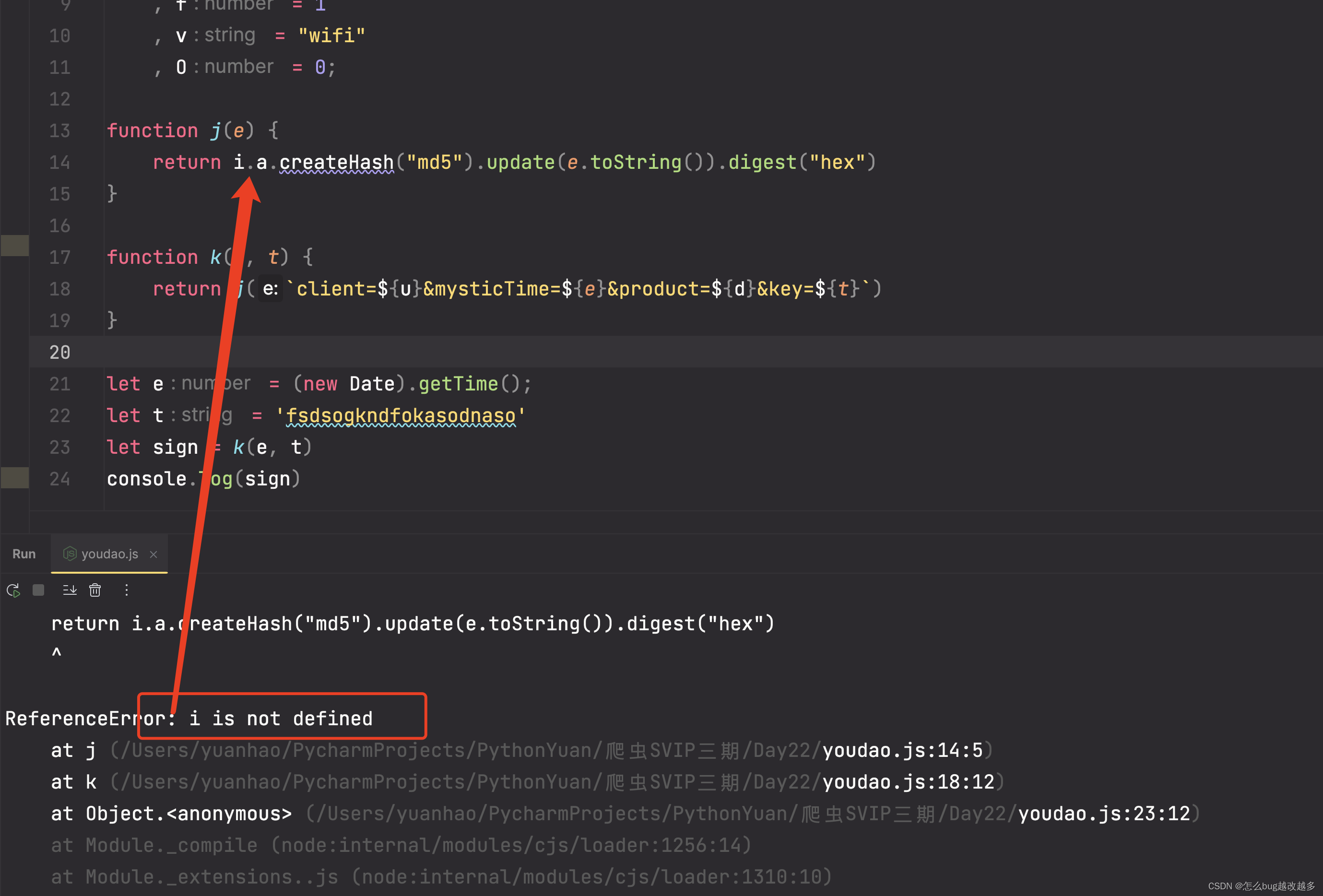Click the Node.js icon on youdao.js tab

70,554
